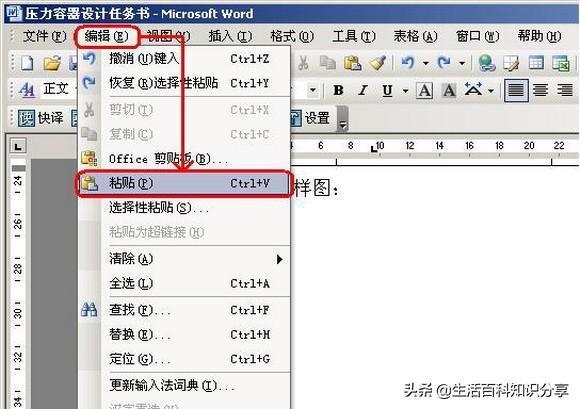The image size is (580, 409).
Task: Open the Undo history dropdown arrow
Action: (426, 63)
